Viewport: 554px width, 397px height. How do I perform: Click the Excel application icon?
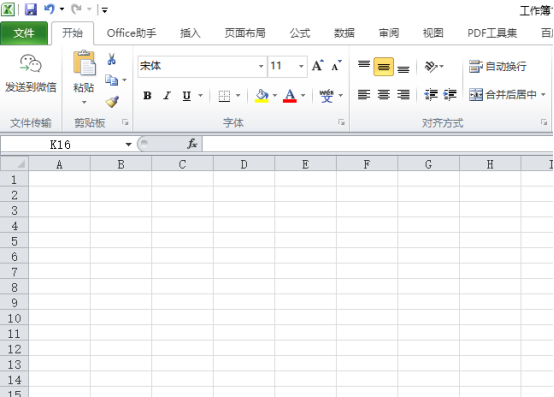coord(8,10)
